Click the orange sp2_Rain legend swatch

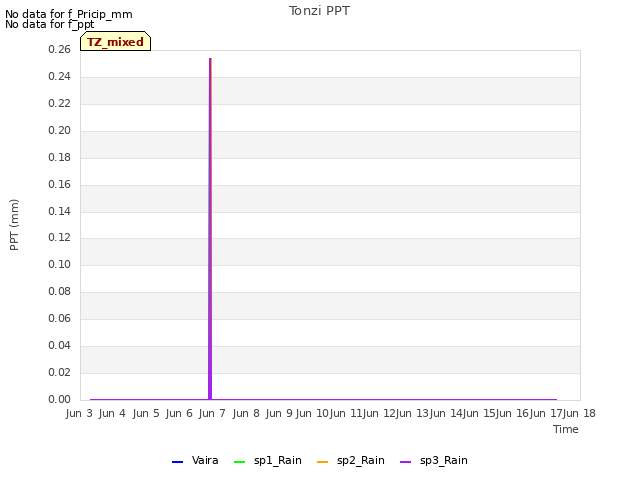322,462
